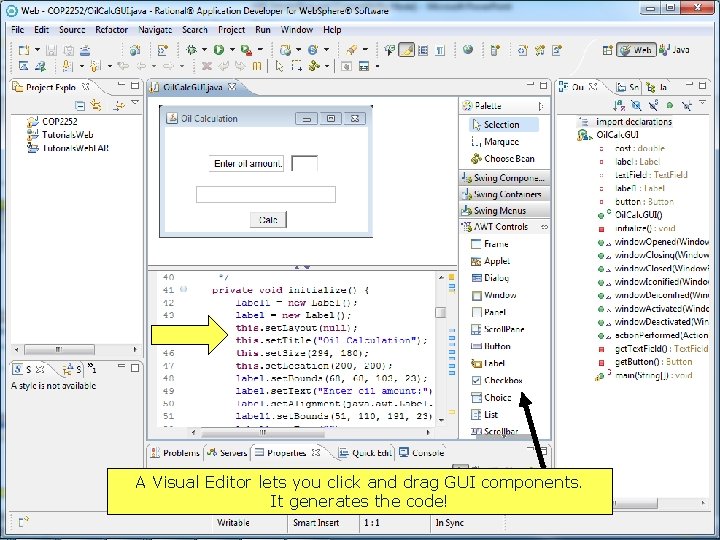Image resolution: width=720 pixels, height=540 pixels.
Task: Toggle Mark Occurrences highlighter toolbar button
Action: pos(406,50)
